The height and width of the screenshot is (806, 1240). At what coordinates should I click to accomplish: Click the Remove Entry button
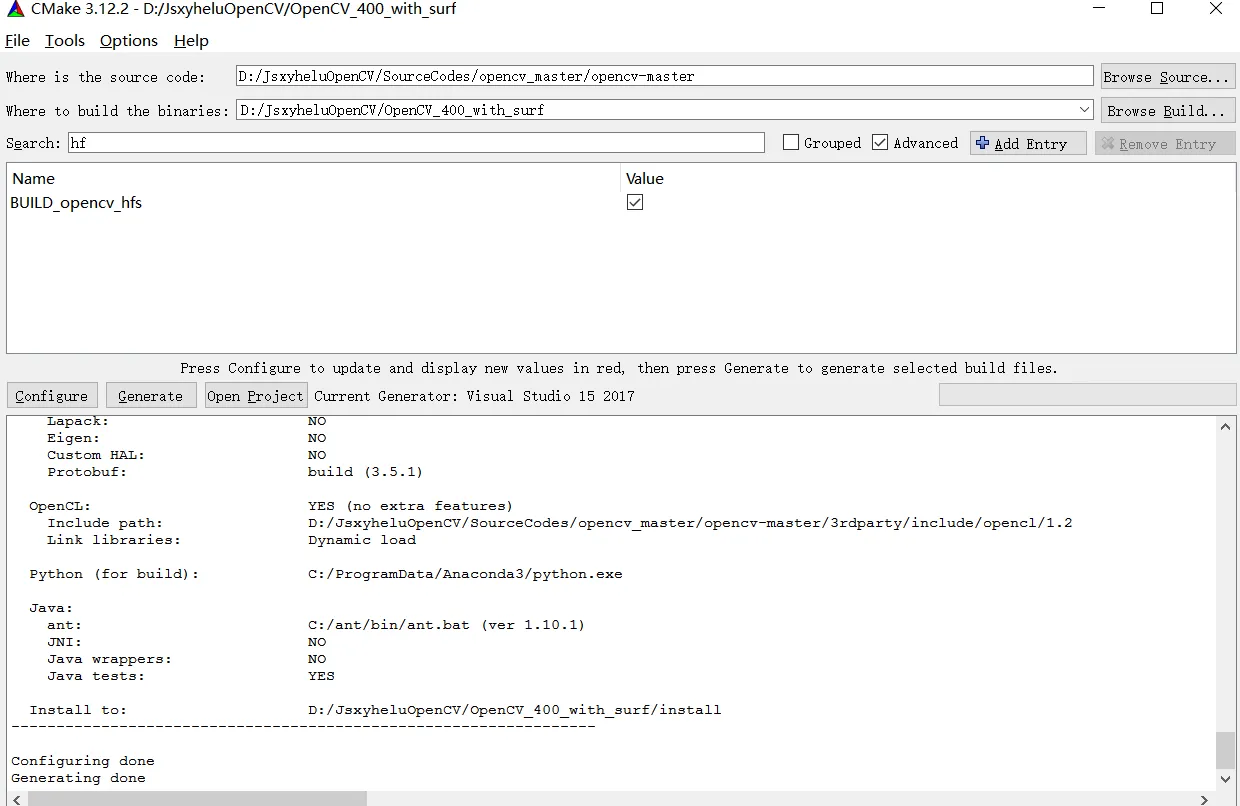click(x=1165, y=144)
